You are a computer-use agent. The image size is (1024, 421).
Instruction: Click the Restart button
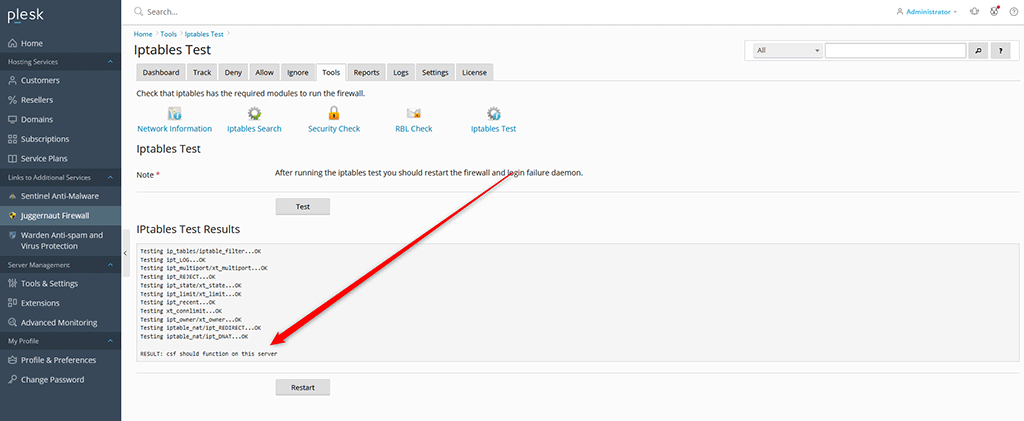tap(302, 387)
